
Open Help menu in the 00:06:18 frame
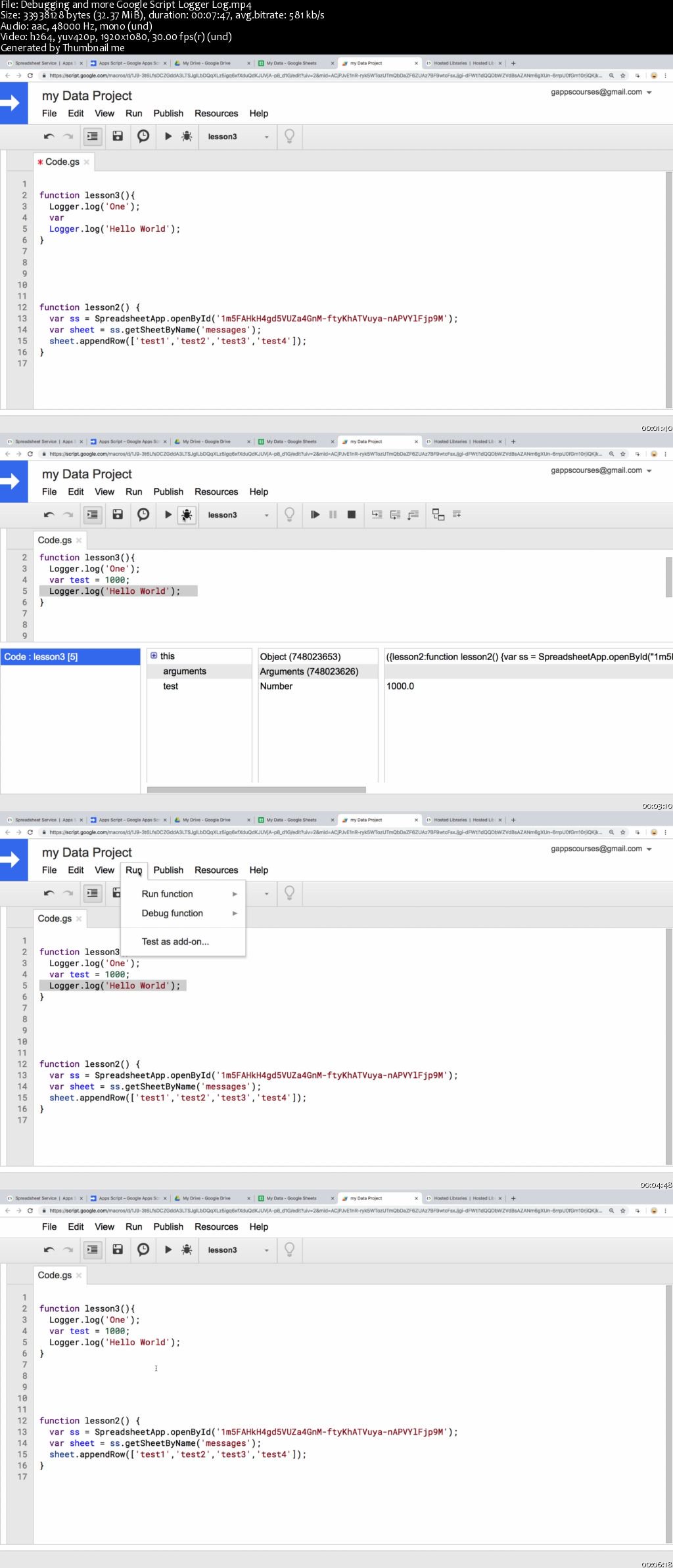coord(259,1227)
